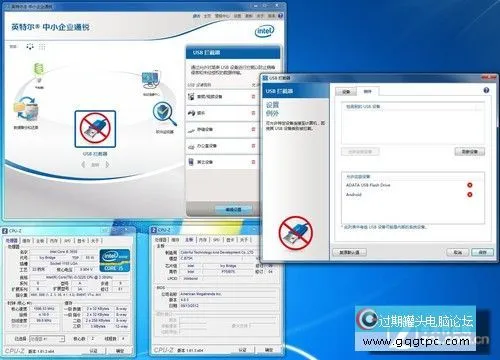Viewport: 500px width, 360px height.
Task: Open SPD tab in right CPU-Z window
Action: click(216, 240)
